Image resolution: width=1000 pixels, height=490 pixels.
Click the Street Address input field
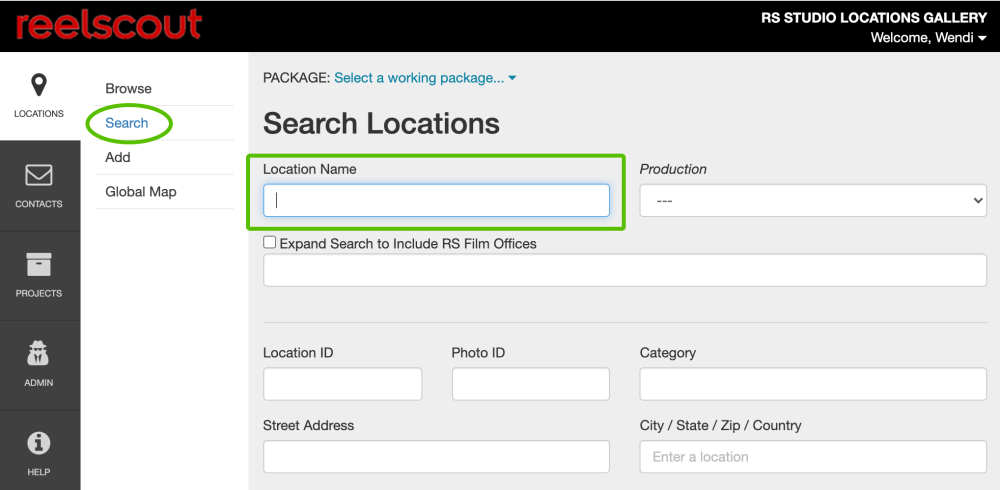436,457
